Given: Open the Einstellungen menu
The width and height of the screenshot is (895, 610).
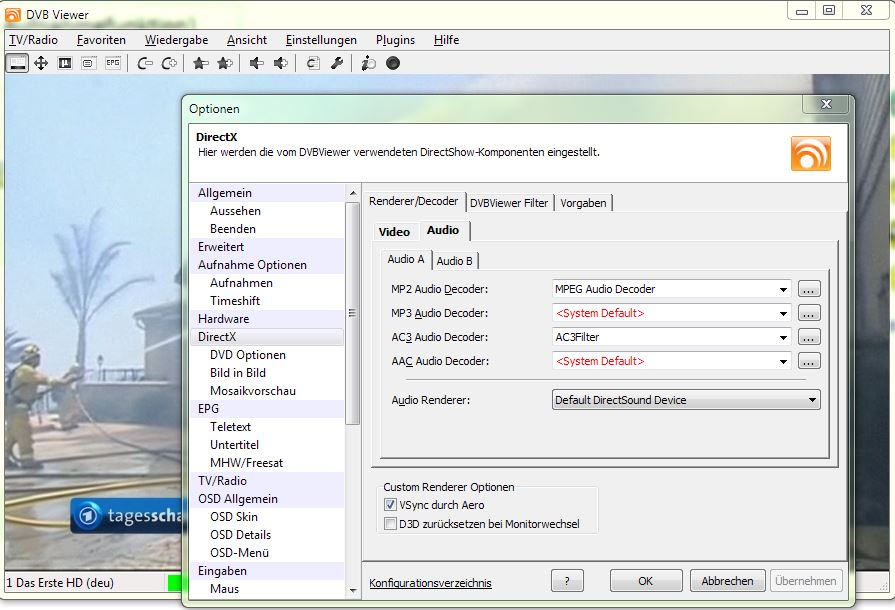Looking at the screenshot, I should tap(321, 40).
